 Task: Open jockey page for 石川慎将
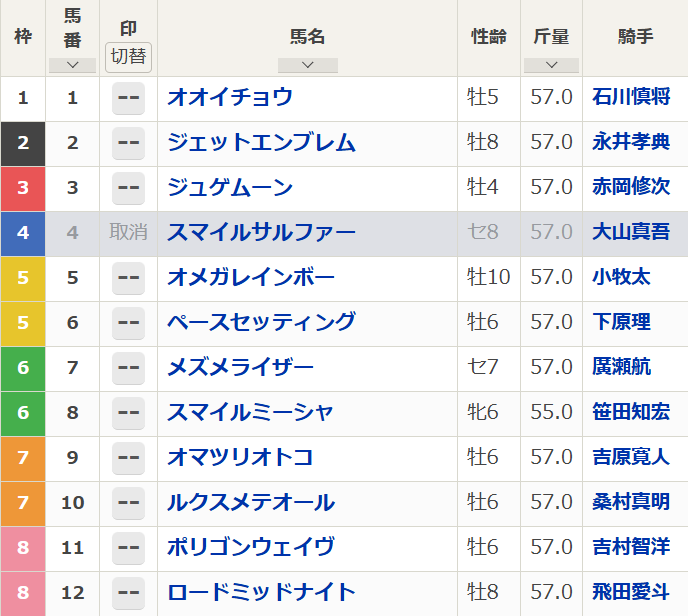click(x=631, y=98)
